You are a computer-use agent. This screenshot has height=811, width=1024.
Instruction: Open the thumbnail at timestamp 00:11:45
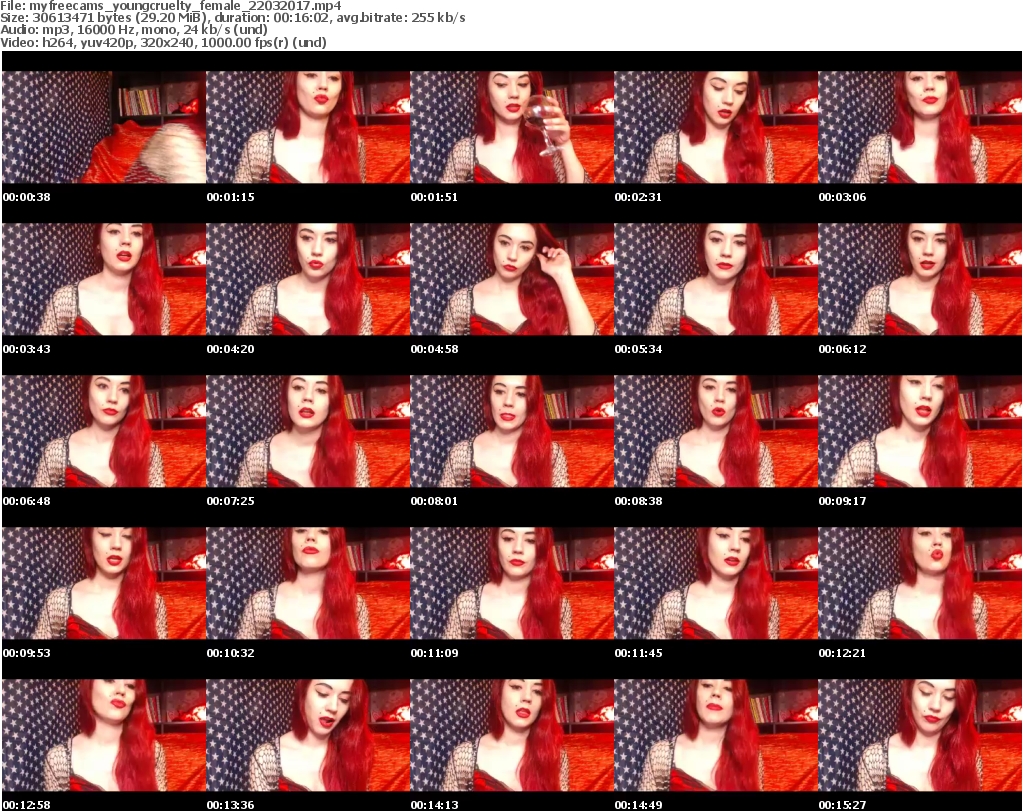(x=716, y=584)
